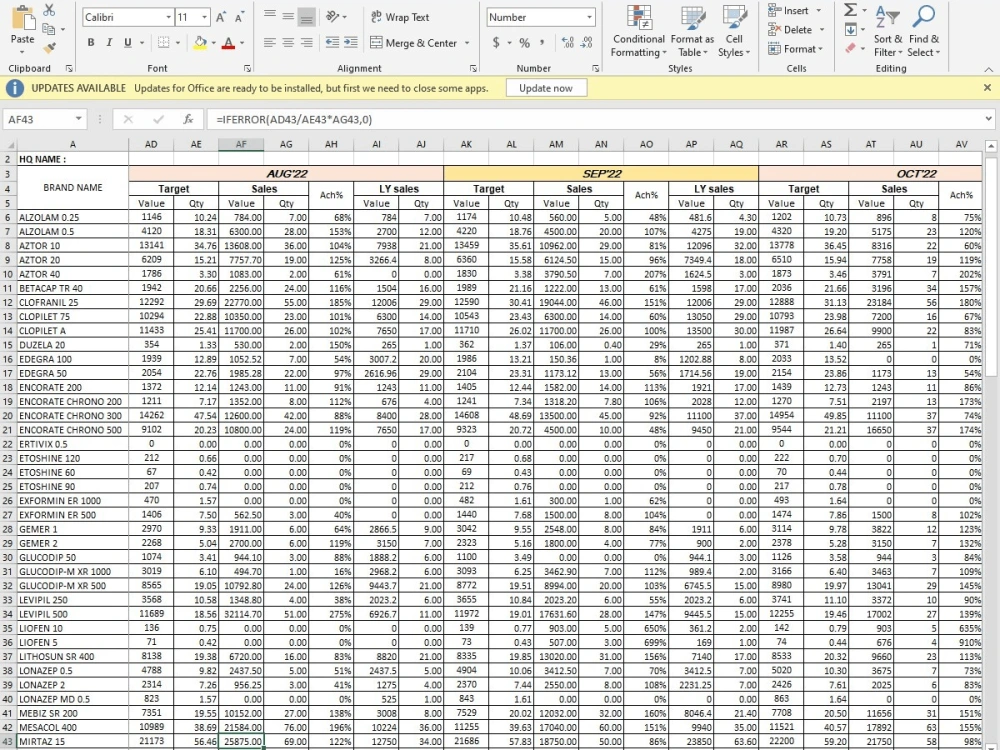Click Top Align icon
Image resolution: width=1000 pixels, height=750 pixels.
(270, 16)
